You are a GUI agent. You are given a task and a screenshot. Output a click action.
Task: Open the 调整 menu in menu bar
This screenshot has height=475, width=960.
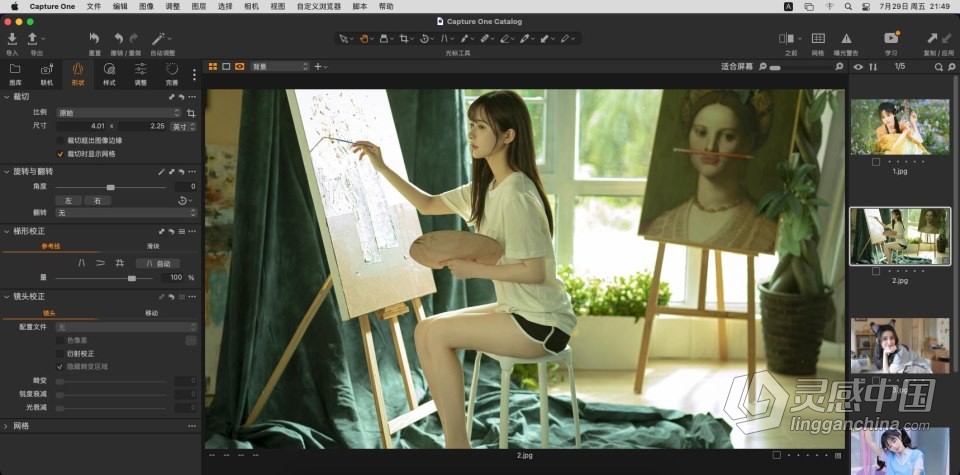coord(173,6)
